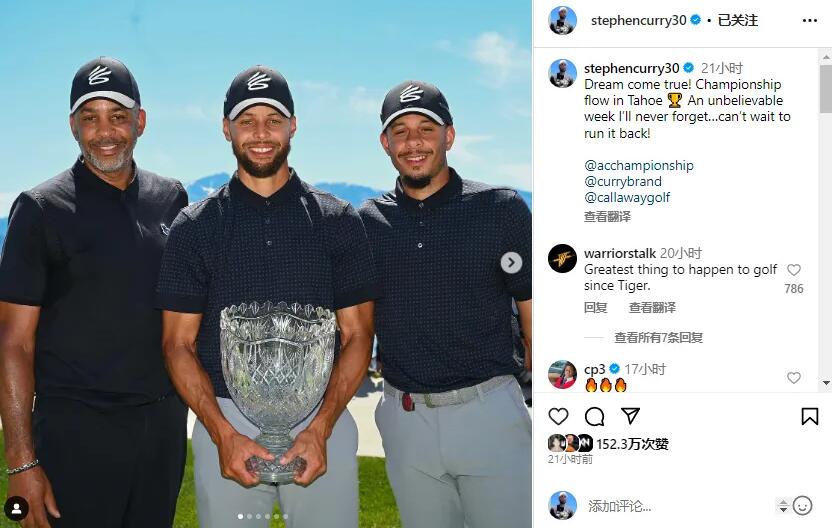Share the post with the paper plane icon
The image size is (832, 528).
point(630,416)
